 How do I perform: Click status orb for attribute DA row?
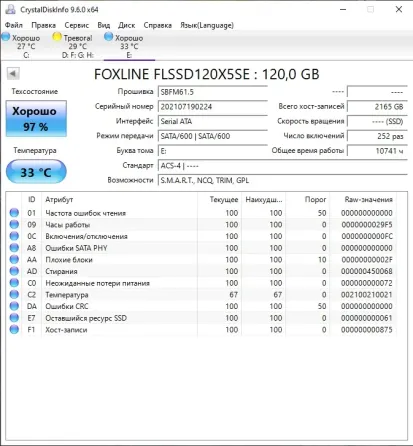14,306
